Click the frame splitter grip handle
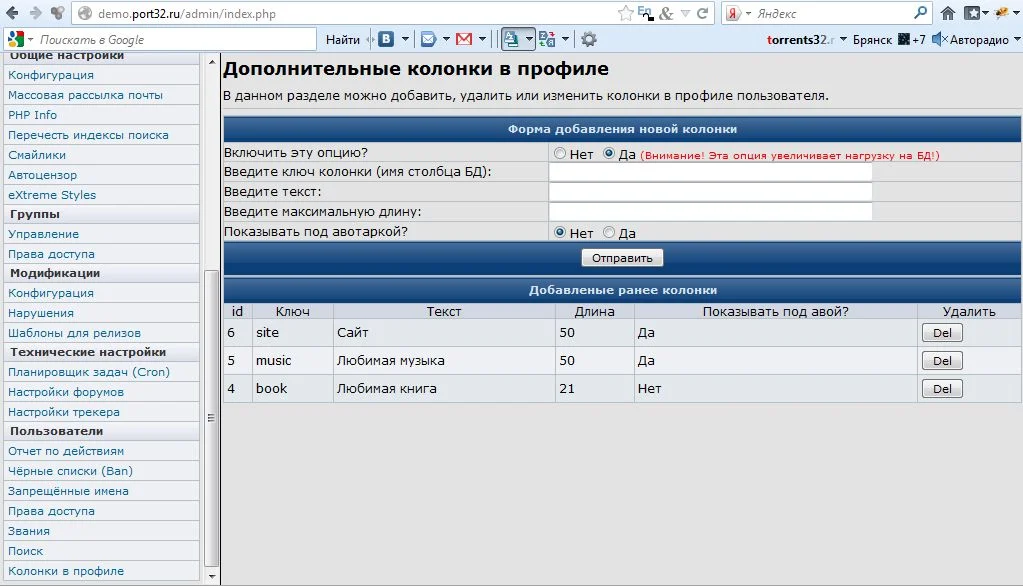1023x586 pixels. click(211, 418)
